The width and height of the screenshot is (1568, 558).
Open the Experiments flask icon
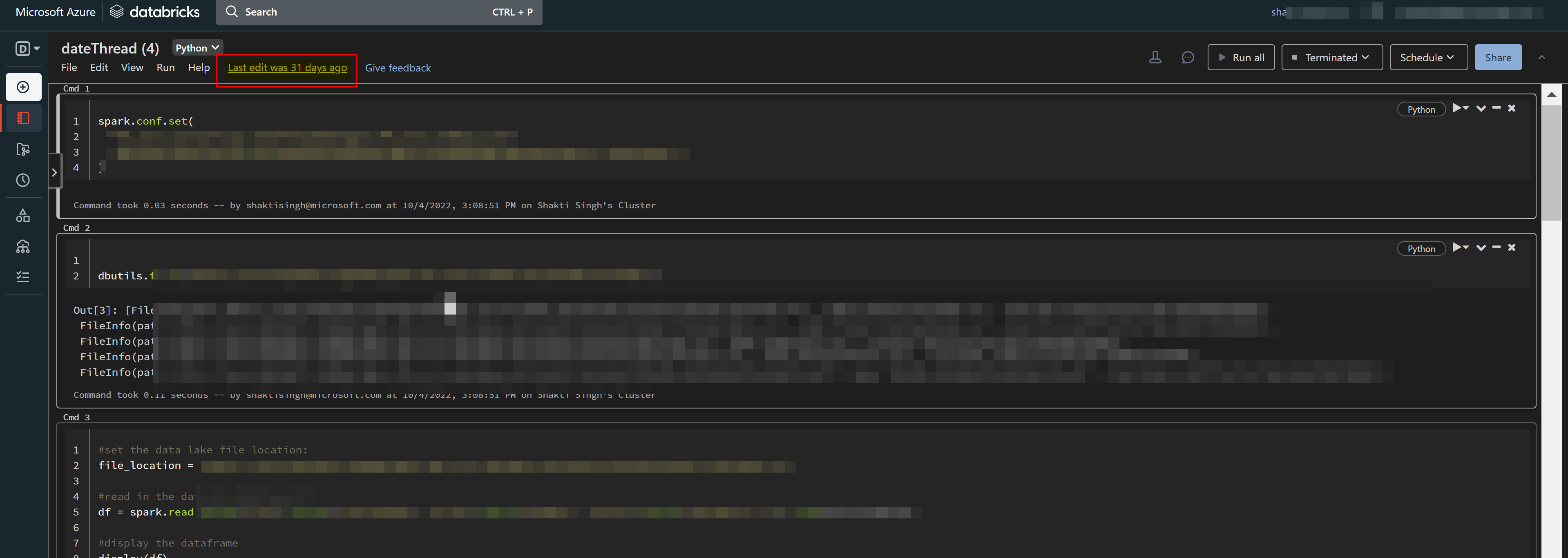coord(1155,57)
